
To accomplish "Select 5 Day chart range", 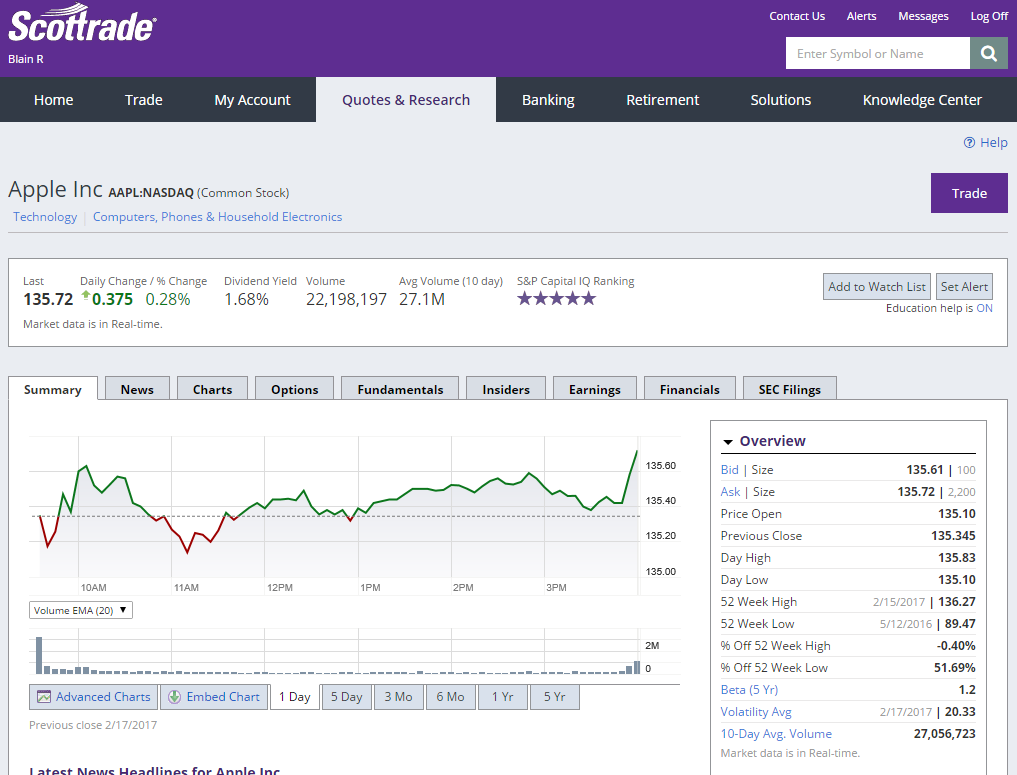I will pos(346,697).
